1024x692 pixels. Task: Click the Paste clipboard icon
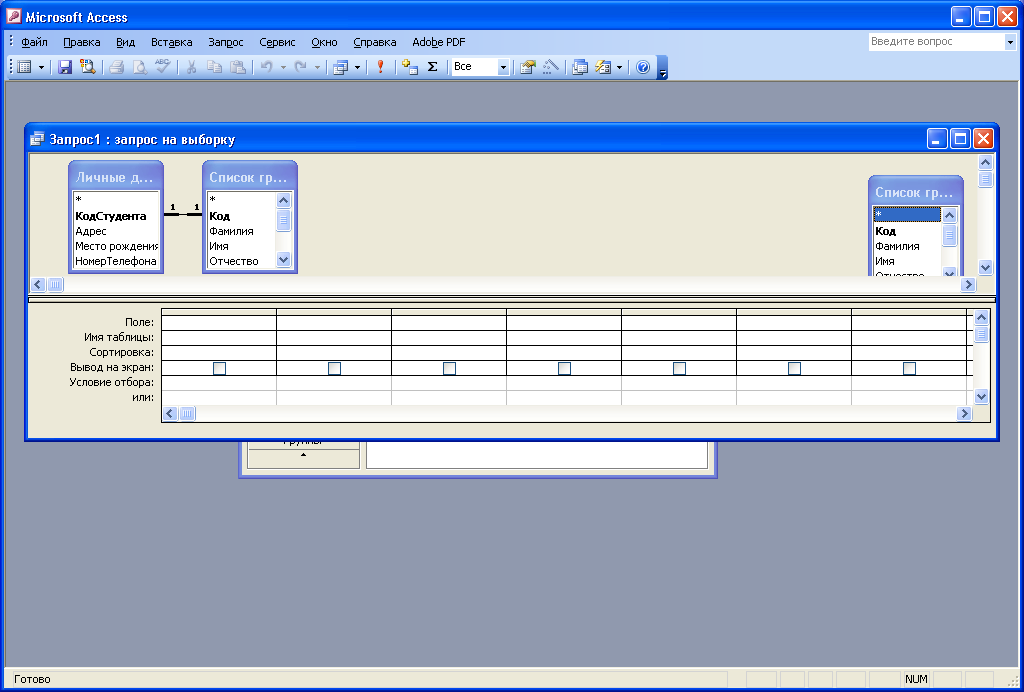tap(238, 67)
